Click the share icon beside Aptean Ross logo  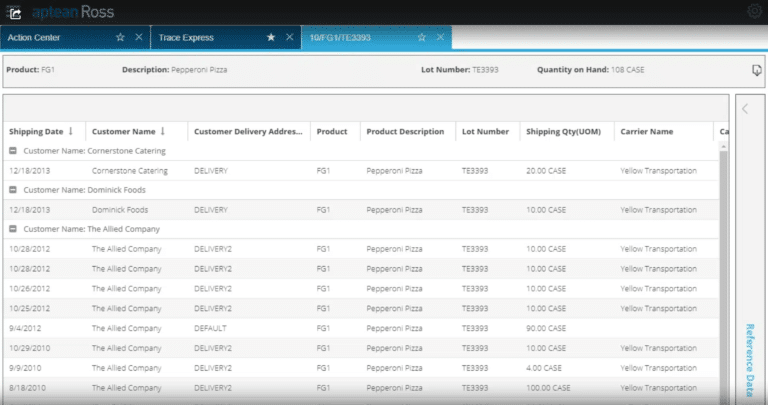[x=16, y=13]
